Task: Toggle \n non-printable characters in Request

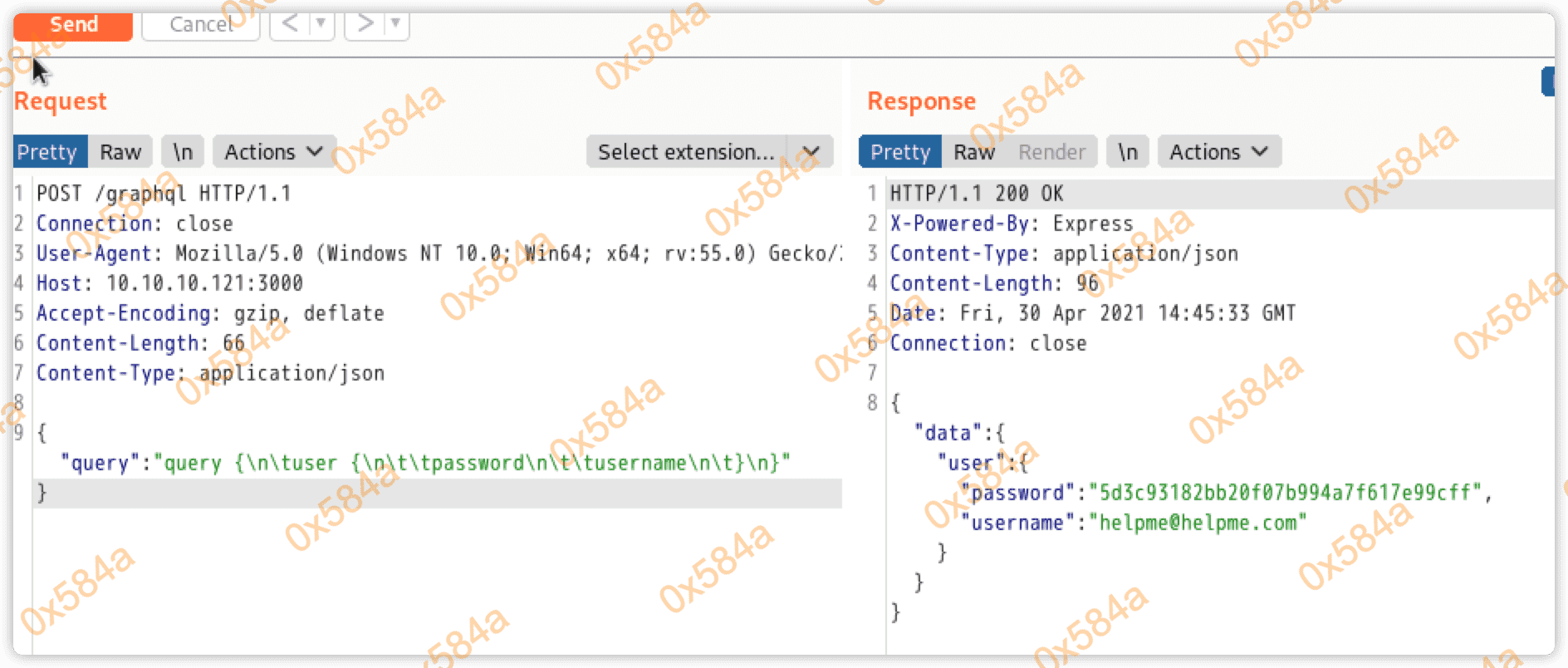Action: (x=183, y=152)
